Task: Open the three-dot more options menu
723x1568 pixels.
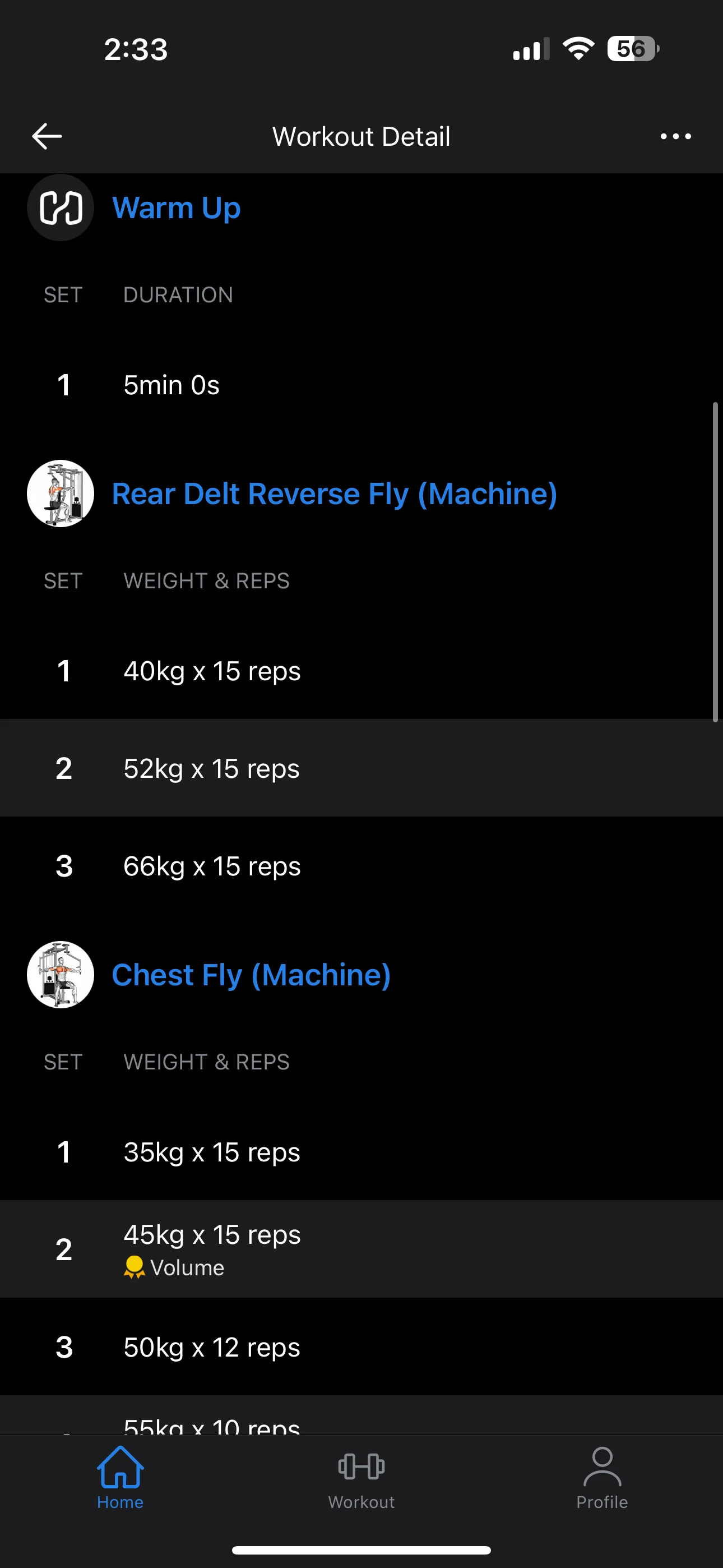Action: pos(675,136)
